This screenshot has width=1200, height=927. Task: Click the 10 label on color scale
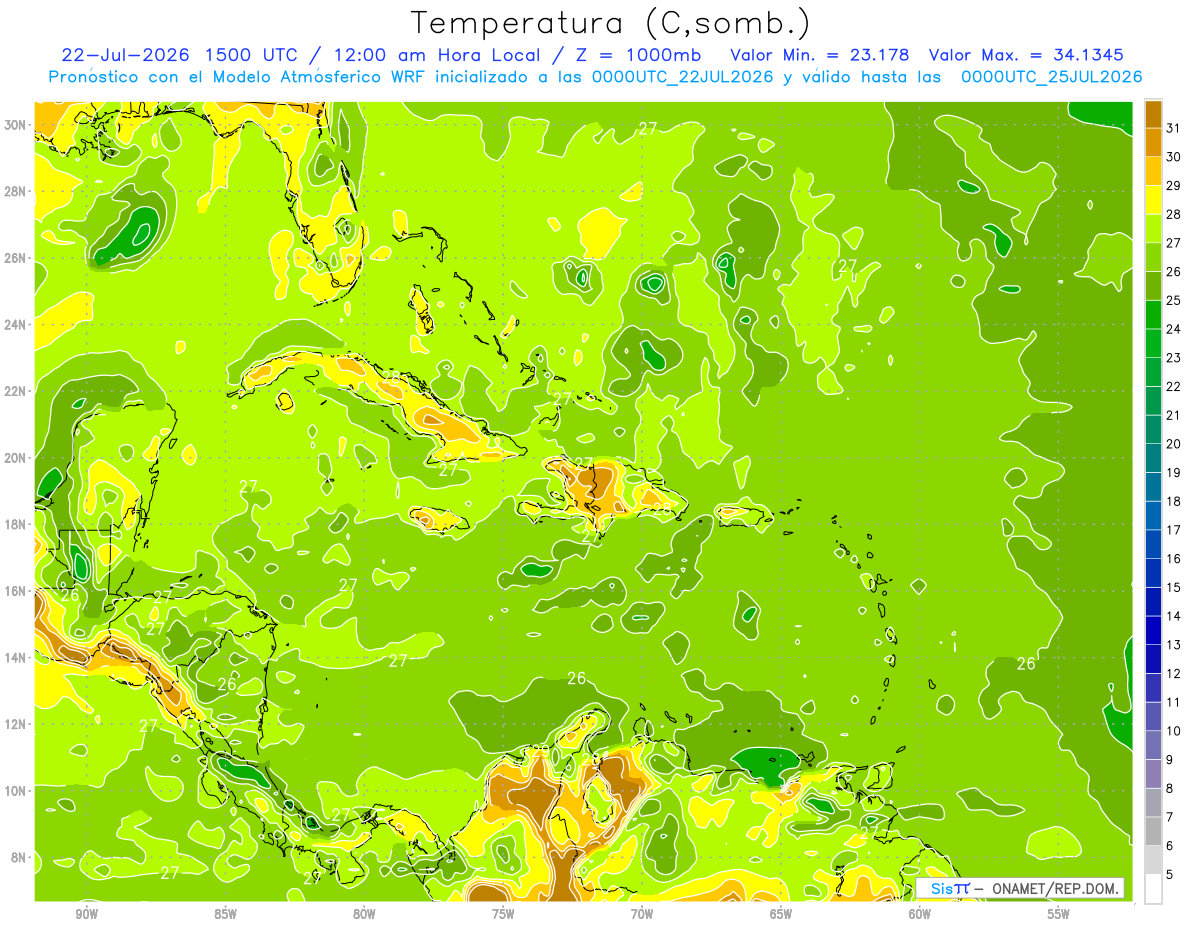pyautogui.click(x=1174, y=732)
